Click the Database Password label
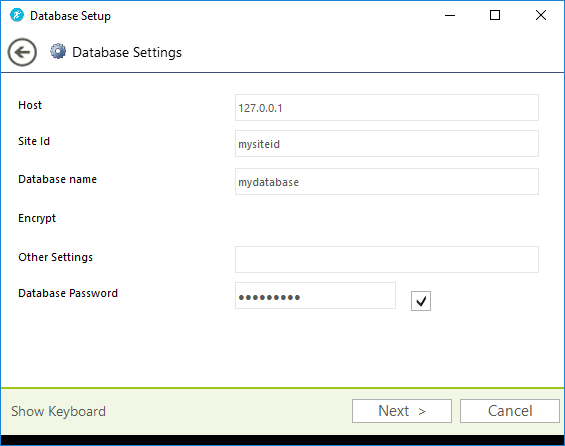This screenshot has height=446, width=565. click(68, 293)
